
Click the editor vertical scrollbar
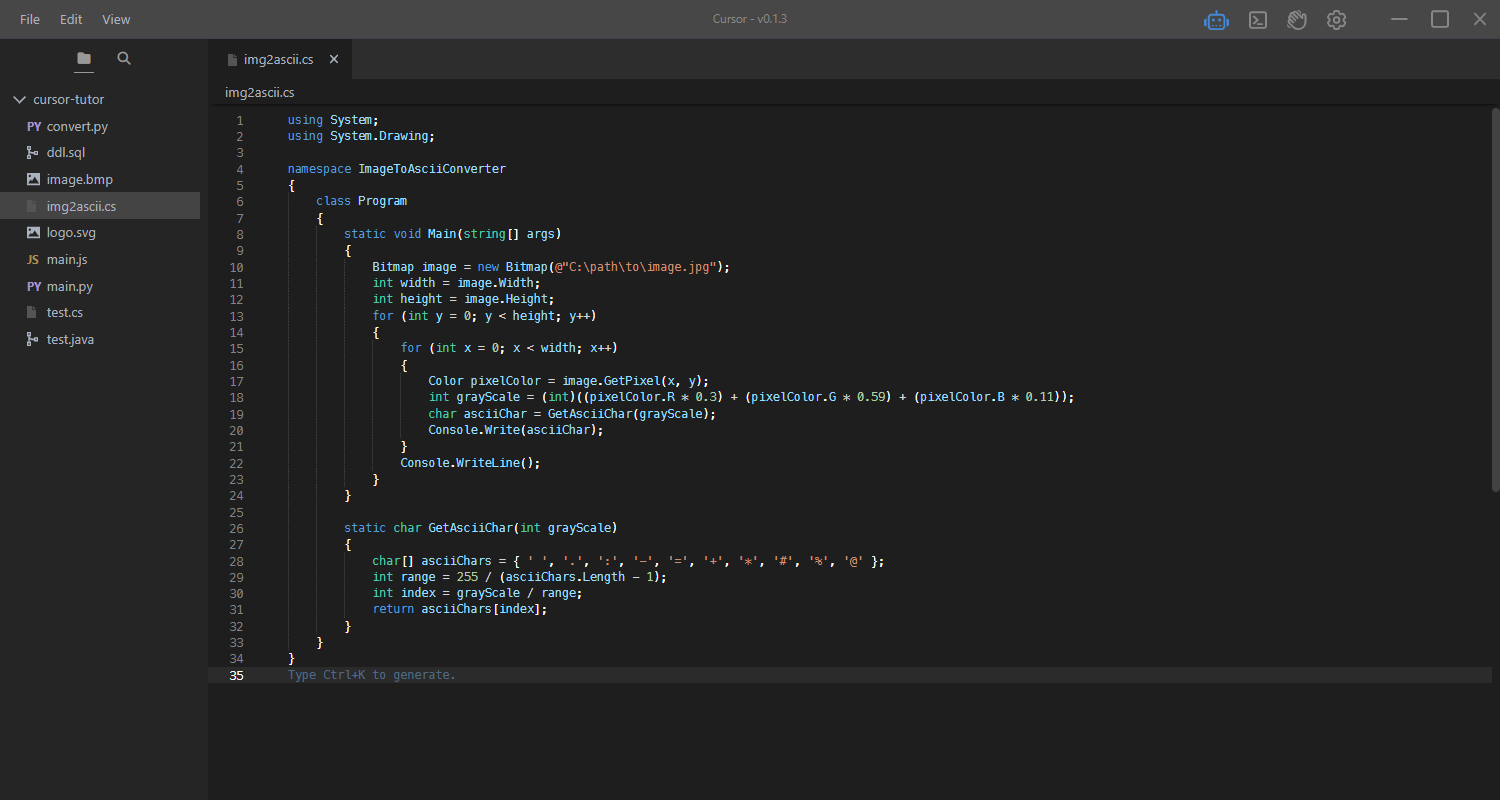click(1495, 300)
